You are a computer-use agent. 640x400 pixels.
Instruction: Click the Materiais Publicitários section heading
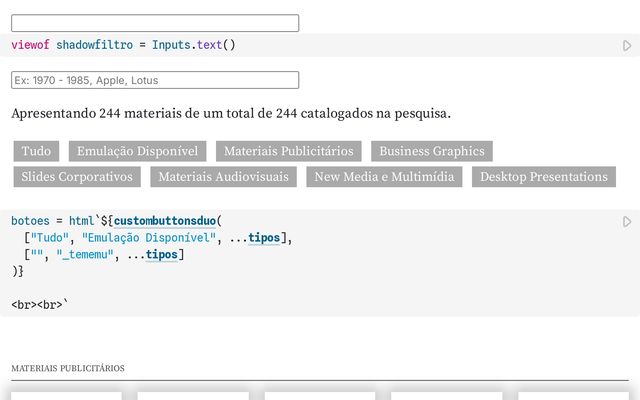(x=68, y=368)
